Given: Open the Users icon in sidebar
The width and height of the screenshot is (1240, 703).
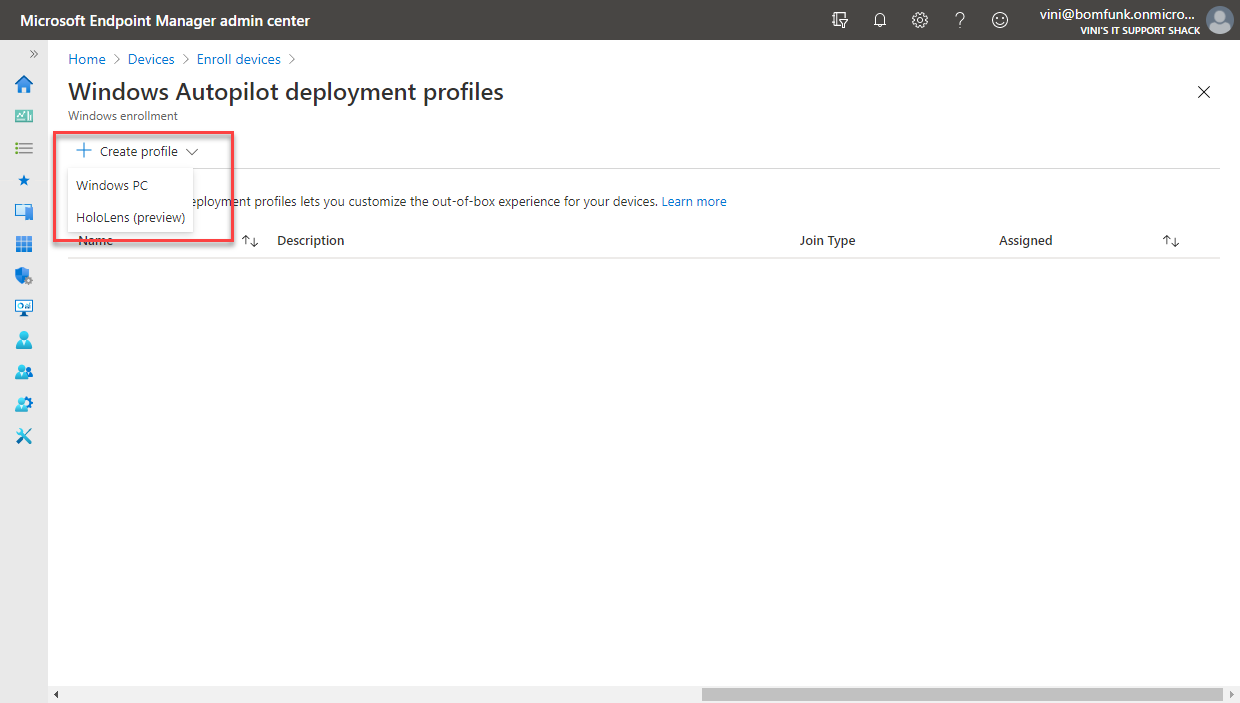Looking at the screenshot, I should 24,340.
